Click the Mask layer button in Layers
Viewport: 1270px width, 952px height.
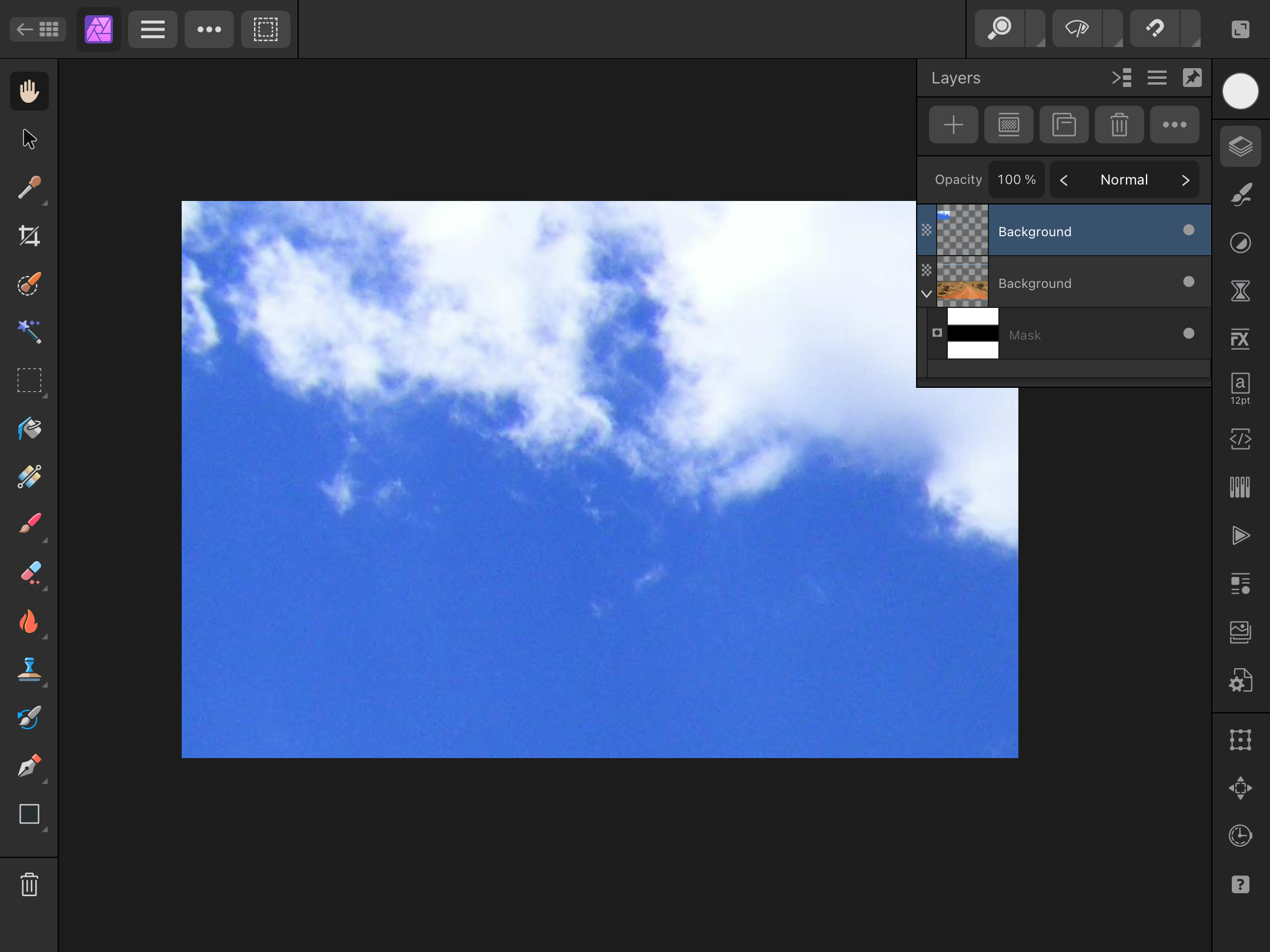click(x=1009, y=125)
